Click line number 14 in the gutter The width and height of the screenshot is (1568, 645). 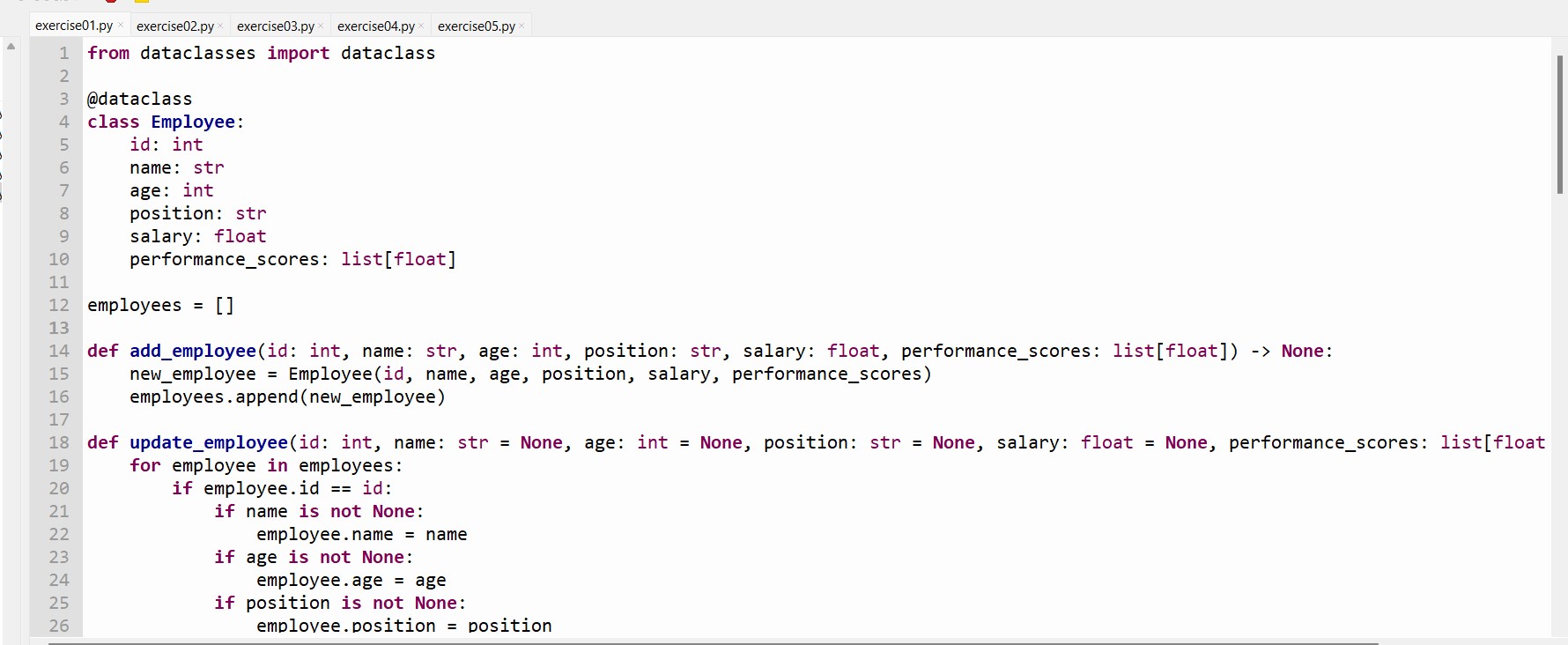59,351
